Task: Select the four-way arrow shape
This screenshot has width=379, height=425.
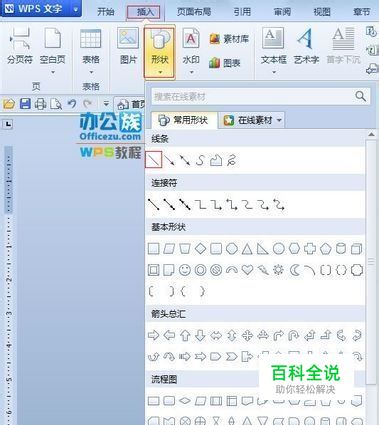Action: click(247, 335)
